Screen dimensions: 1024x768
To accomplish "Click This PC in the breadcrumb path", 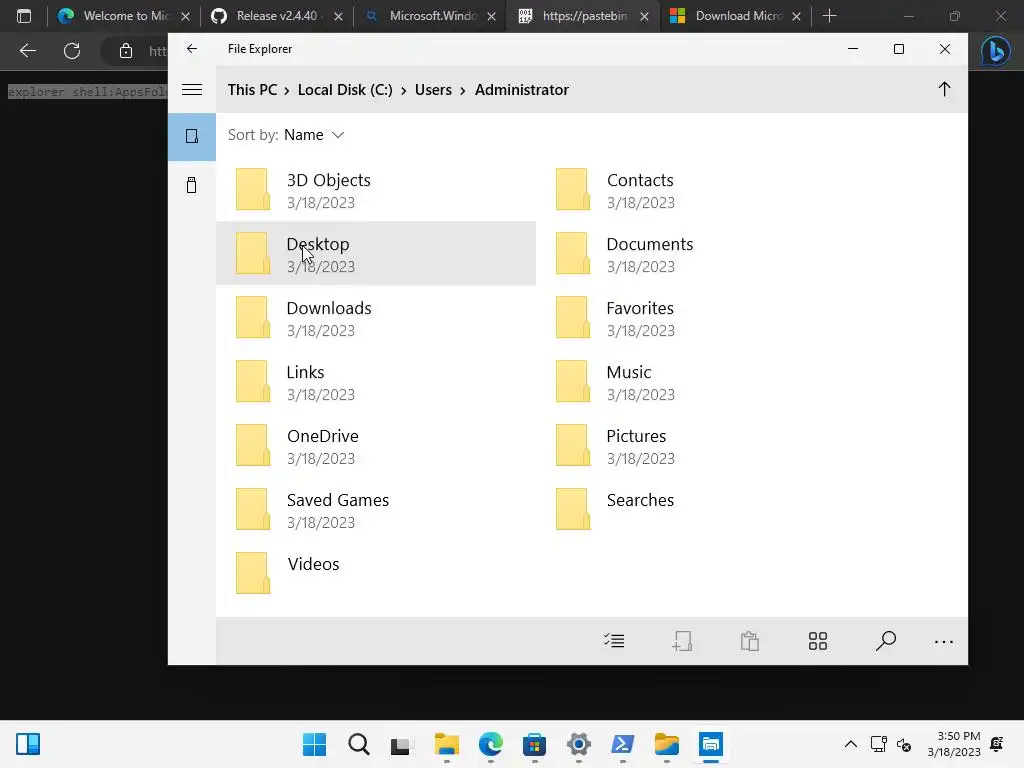I will pos(252,90).
